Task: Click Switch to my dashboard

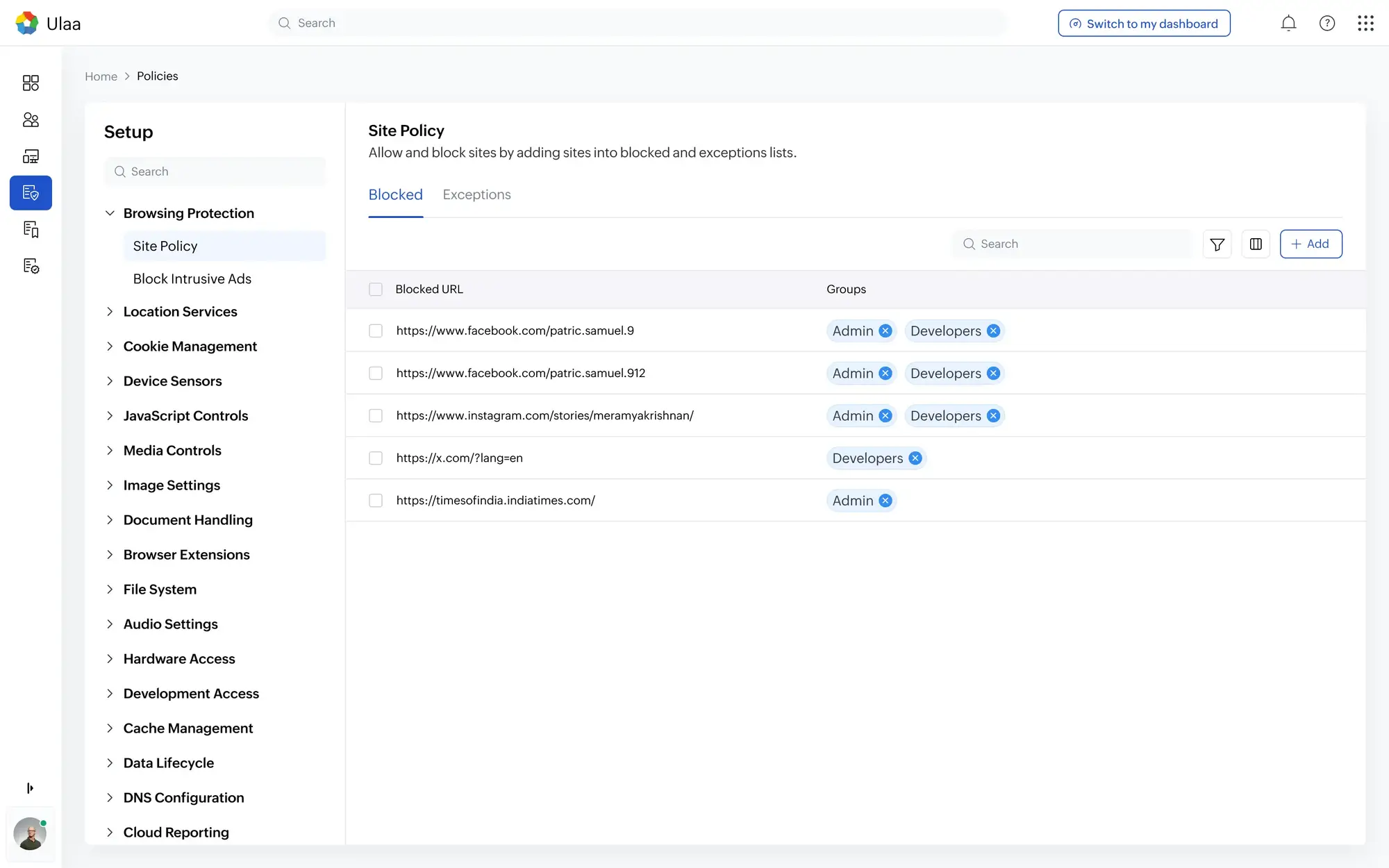Action: point(1144,24)
